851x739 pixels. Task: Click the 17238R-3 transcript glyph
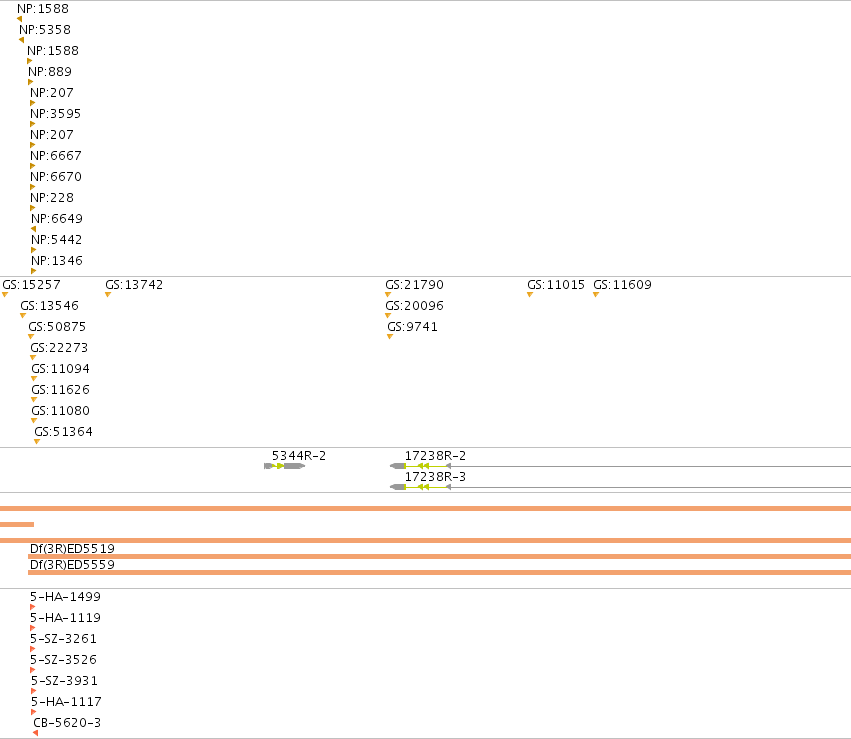[x=620, y=487]
